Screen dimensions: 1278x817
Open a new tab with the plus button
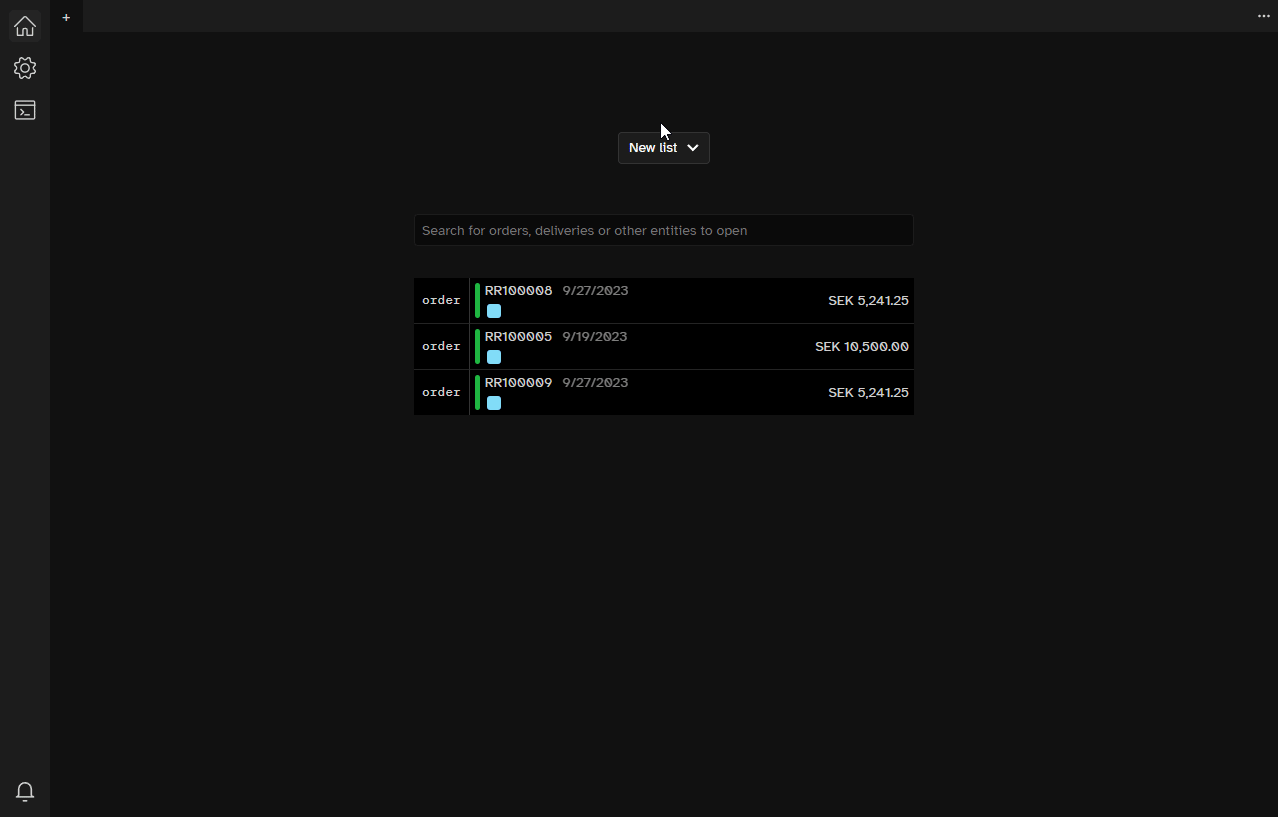66,16
